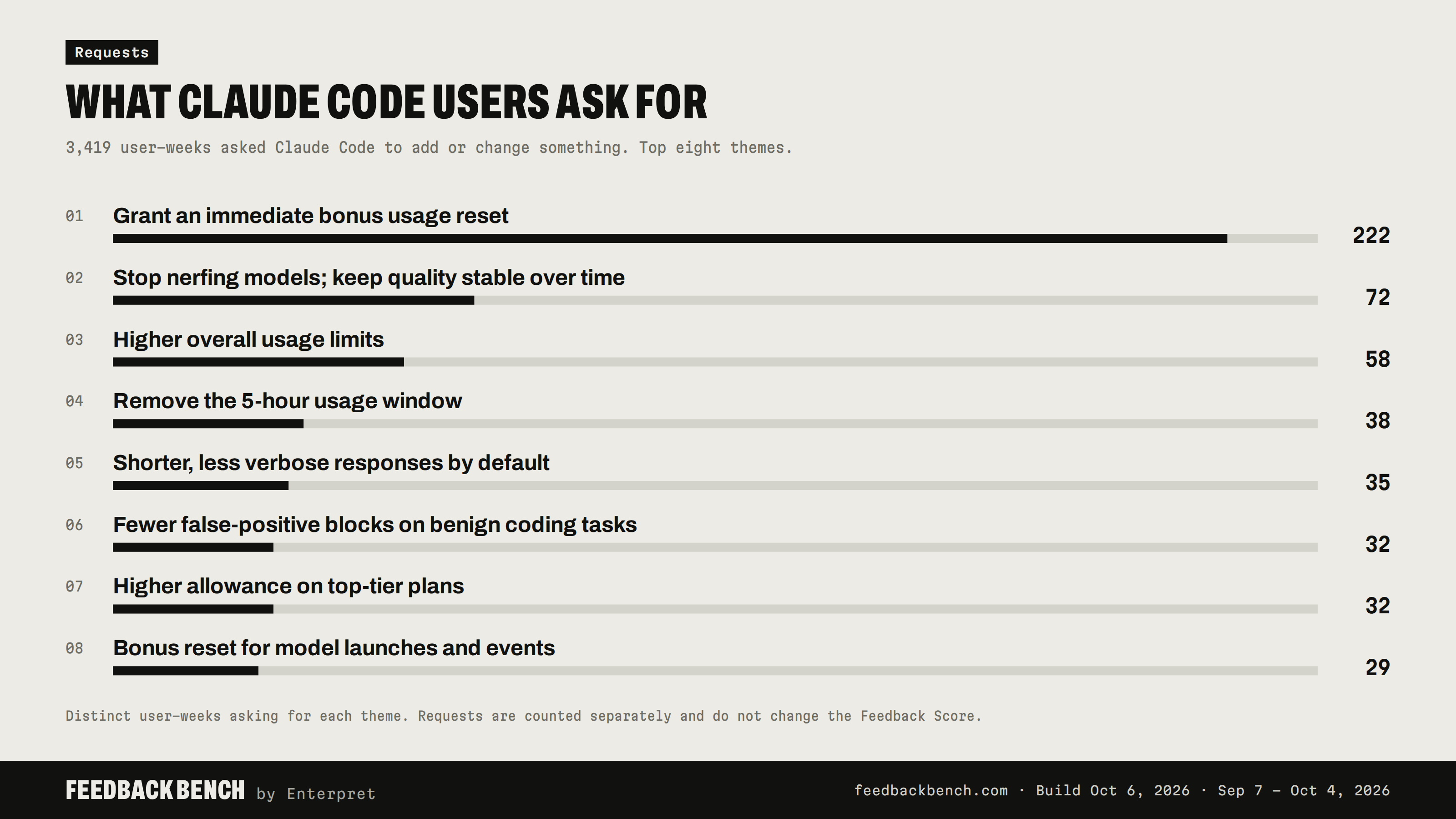
Task: Click the value 38
Action: pos(1377,421)
